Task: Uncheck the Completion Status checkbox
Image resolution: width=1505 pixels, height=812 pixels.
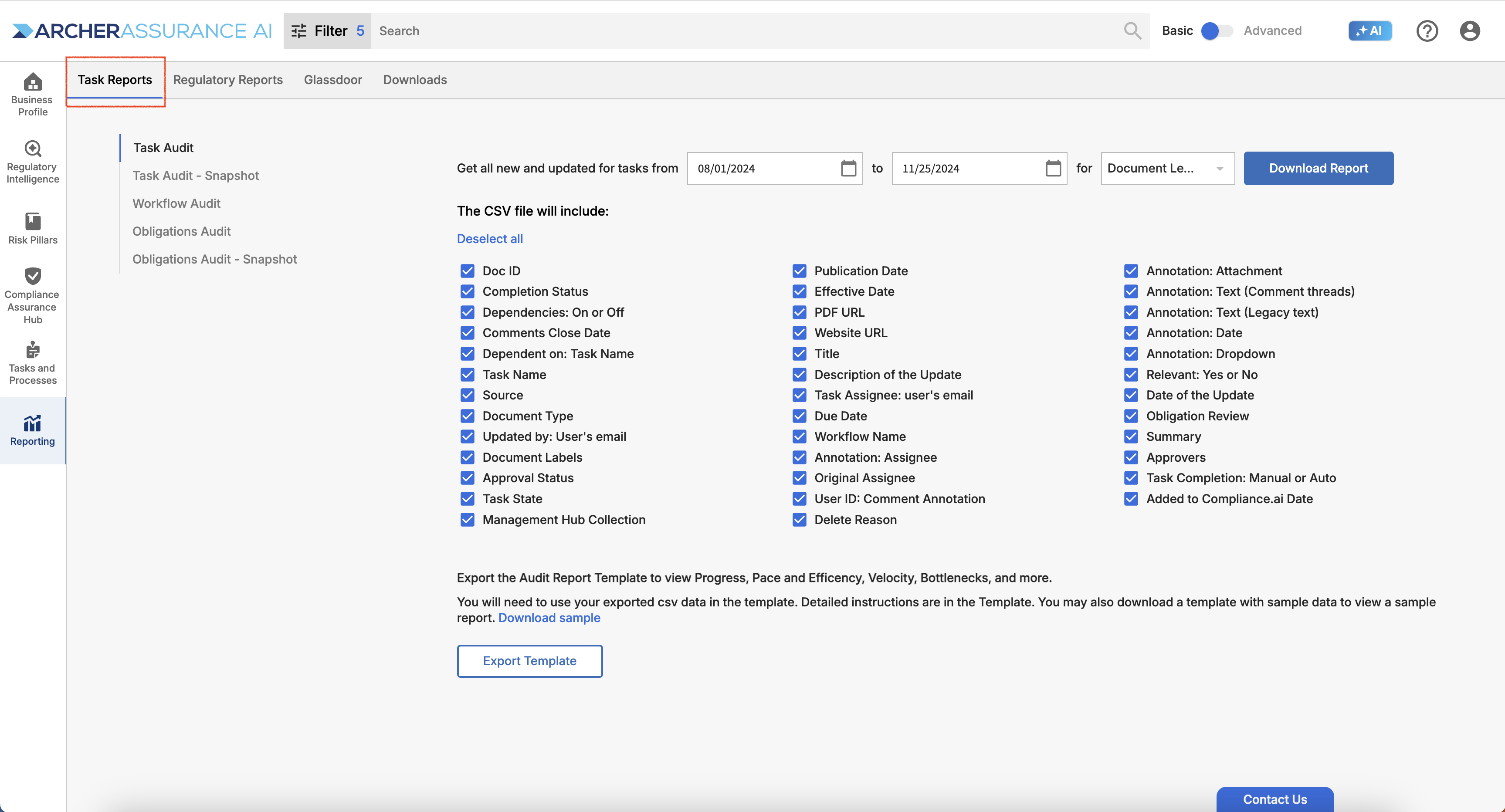Action: [468, 291]
